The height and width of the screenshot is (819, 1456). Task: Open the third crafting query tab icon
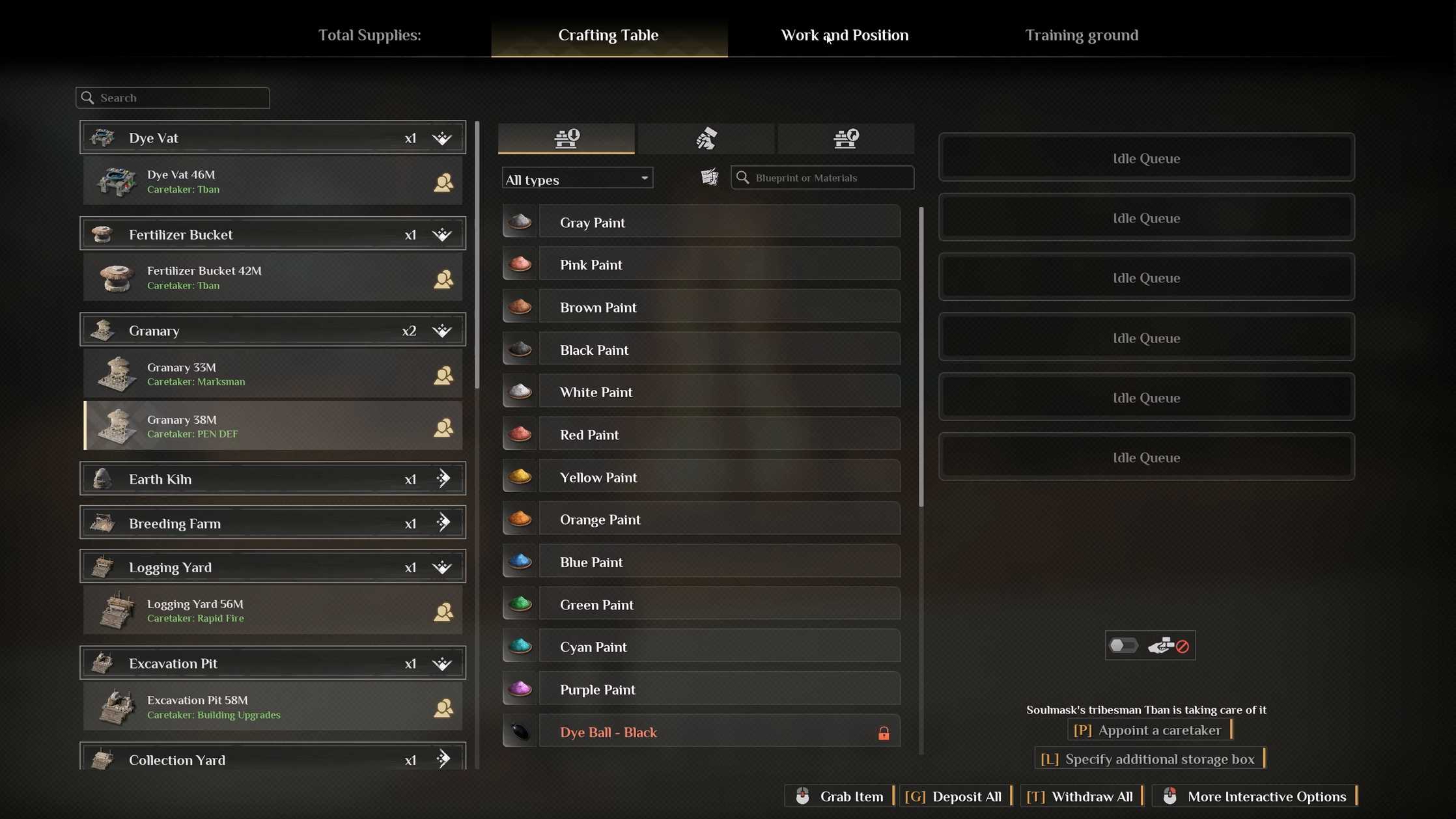pyautogui.click(x=846, y=138)
